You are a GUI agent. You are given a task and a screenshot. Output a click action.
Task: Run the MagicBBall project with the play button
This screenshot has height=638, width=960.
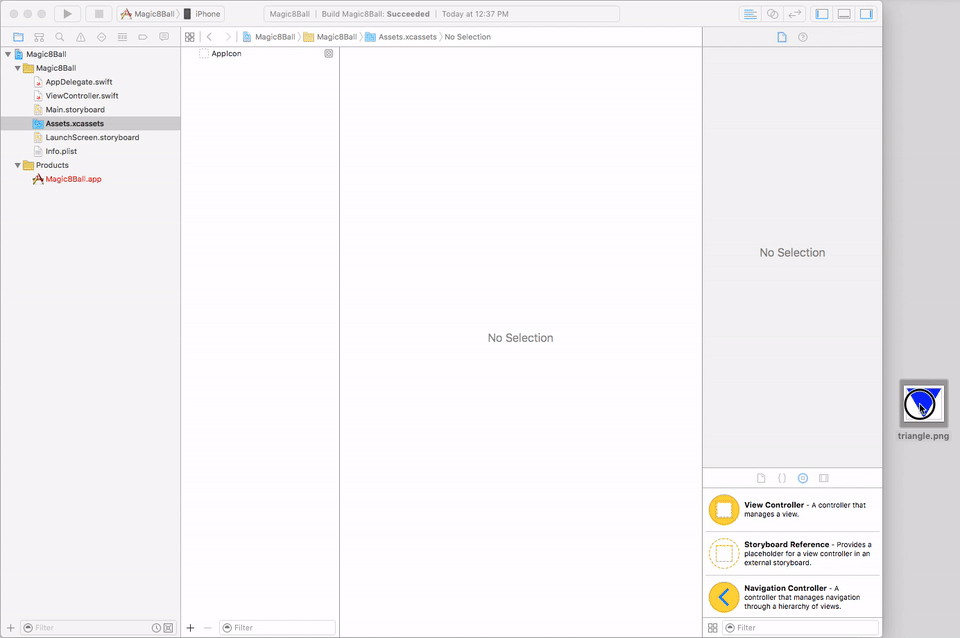click(x=67, y=13)
